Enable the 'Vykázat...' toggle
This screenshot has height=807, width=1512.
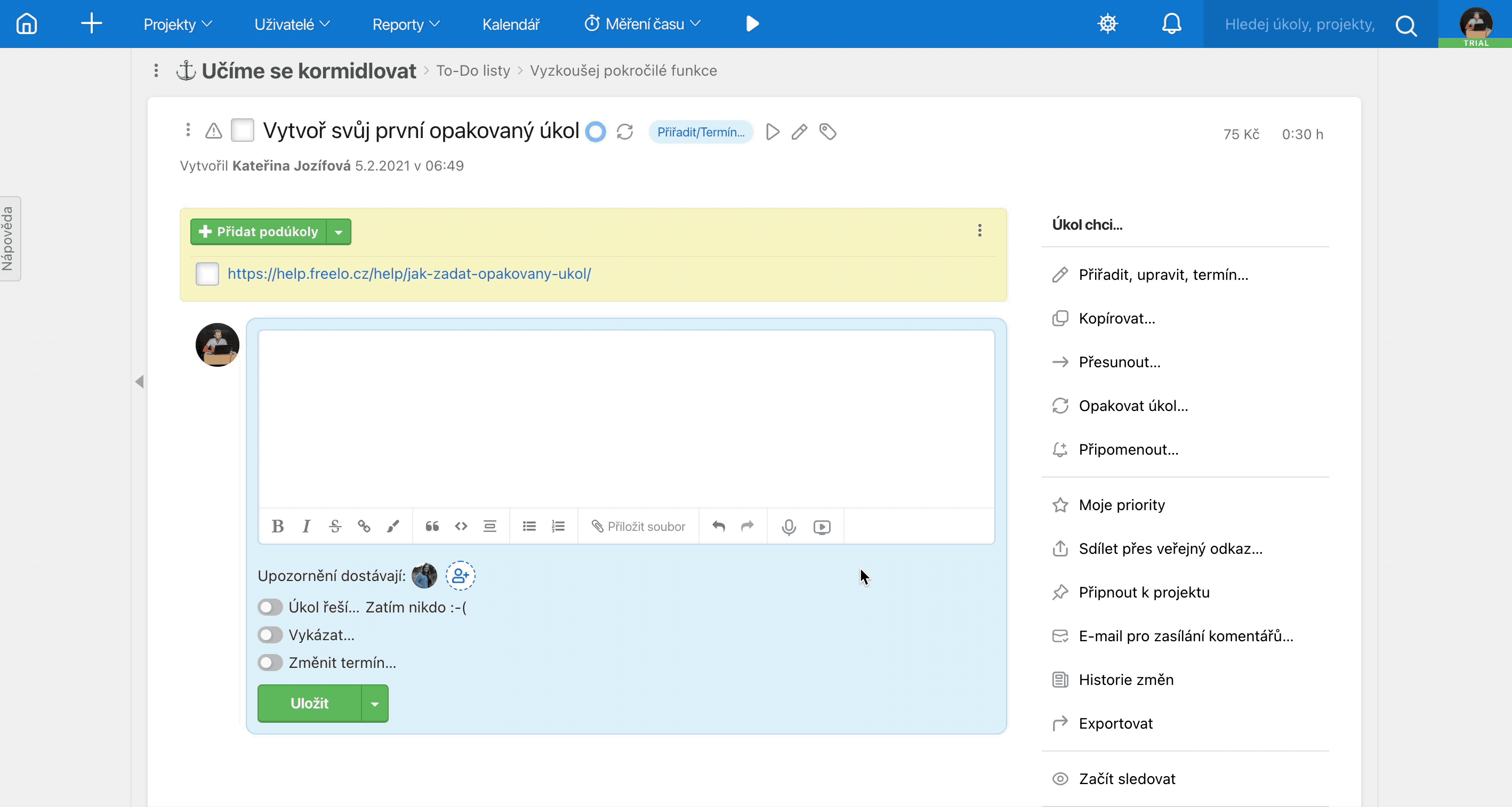(270, 634)
